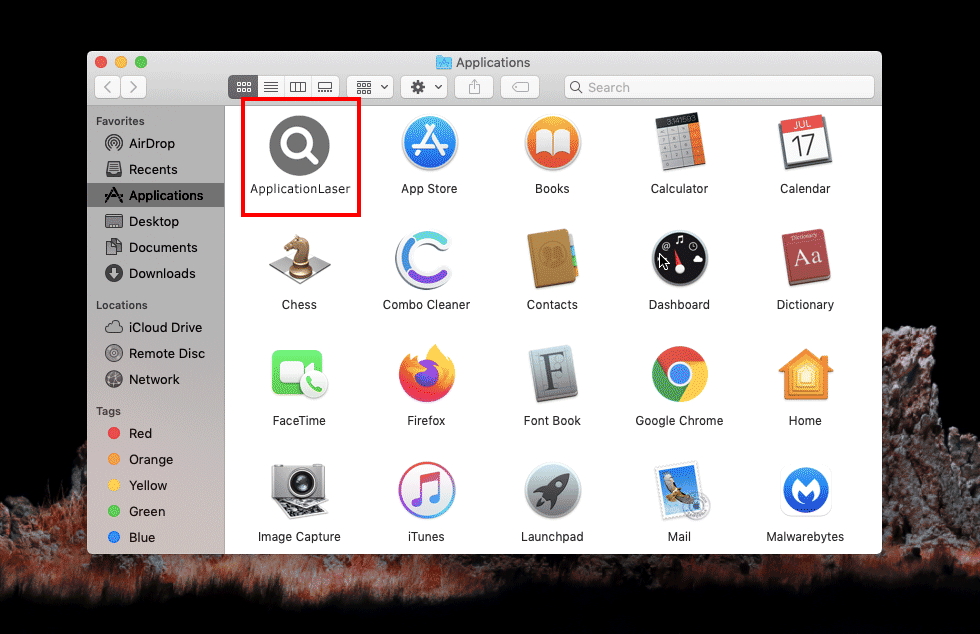The width and height of the screenshot is (980, 634).
Task: Filter by the Orange tag
Action: point(156,460)
